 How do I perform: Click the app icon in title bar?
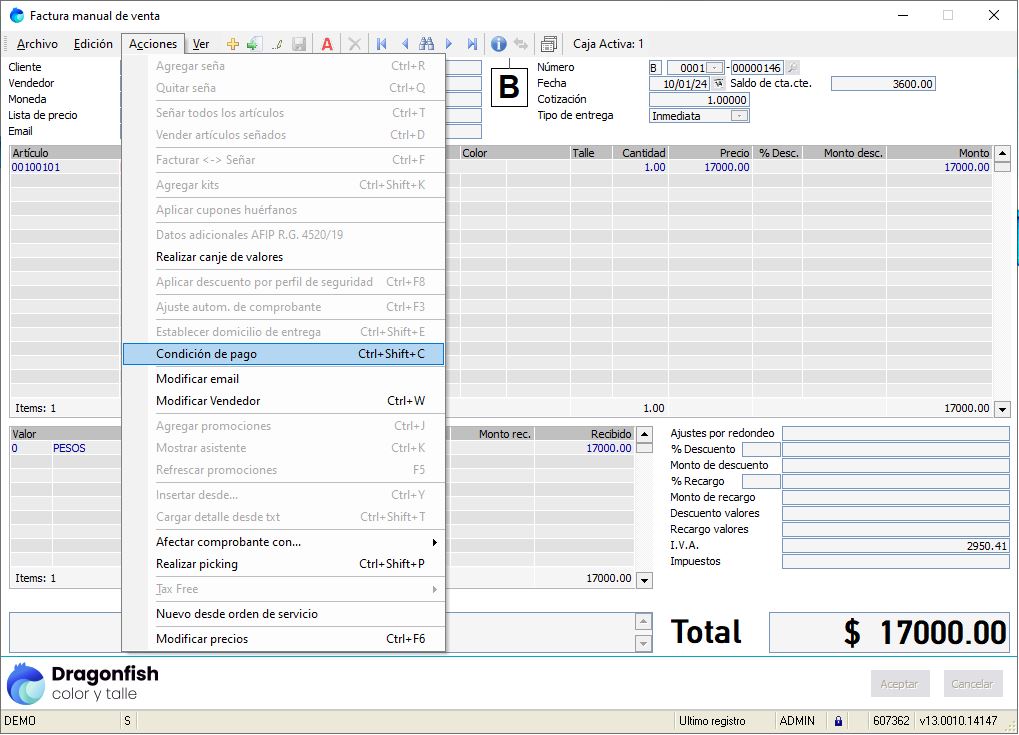pos(17,16)
